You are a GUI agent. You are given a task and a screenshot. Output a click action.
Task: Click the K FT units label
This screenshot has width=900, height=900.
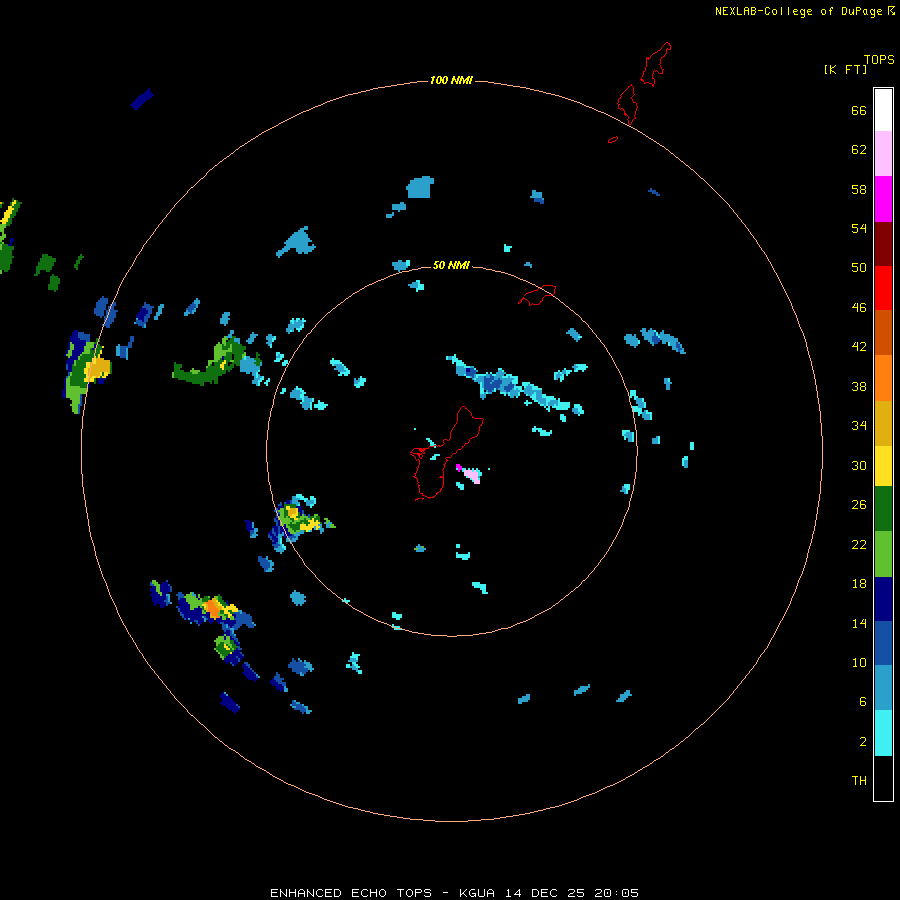click(x=845, y=69)
